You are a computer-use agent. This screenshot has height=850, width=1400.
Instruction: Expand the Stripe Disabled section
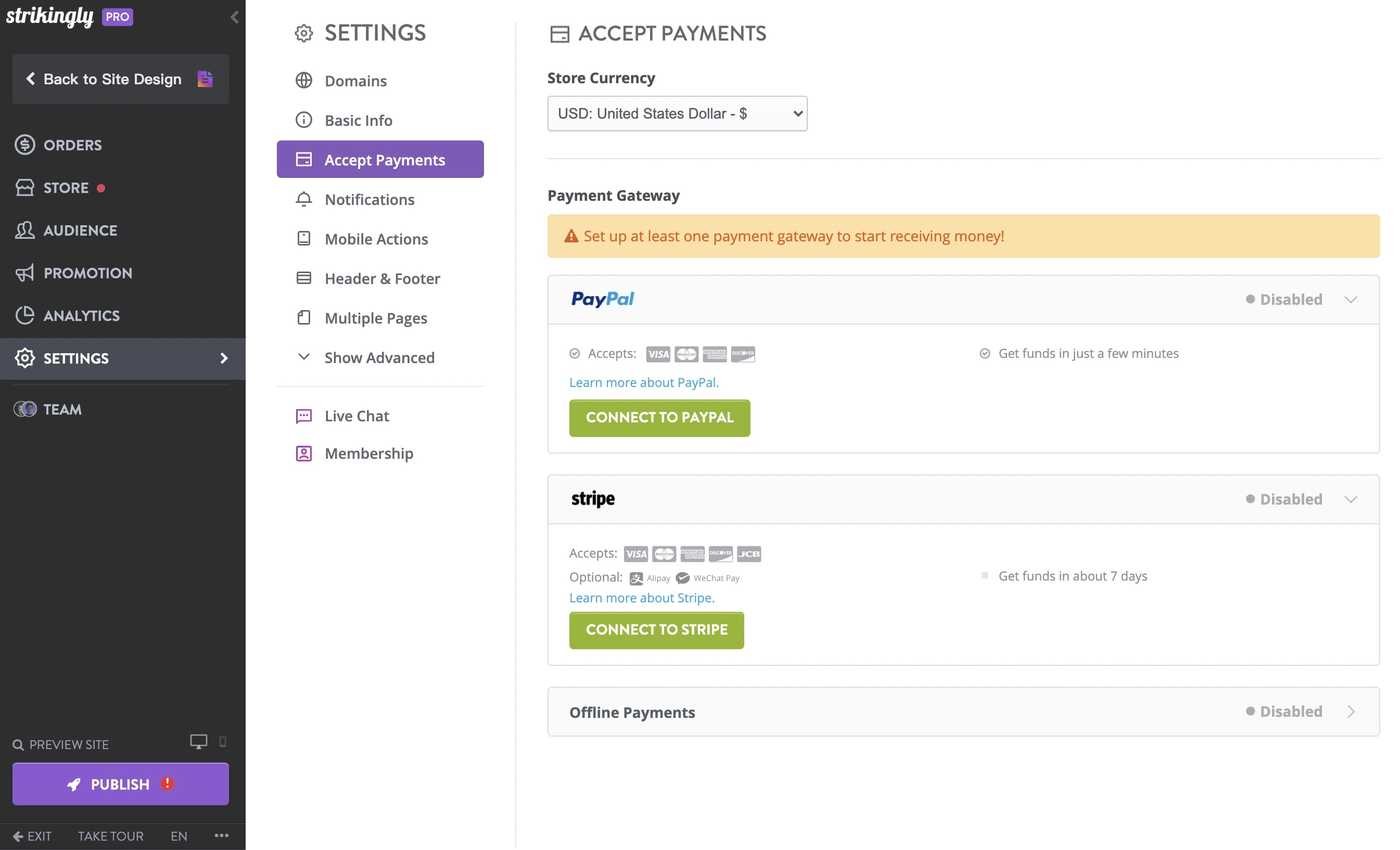(1351, 499)
